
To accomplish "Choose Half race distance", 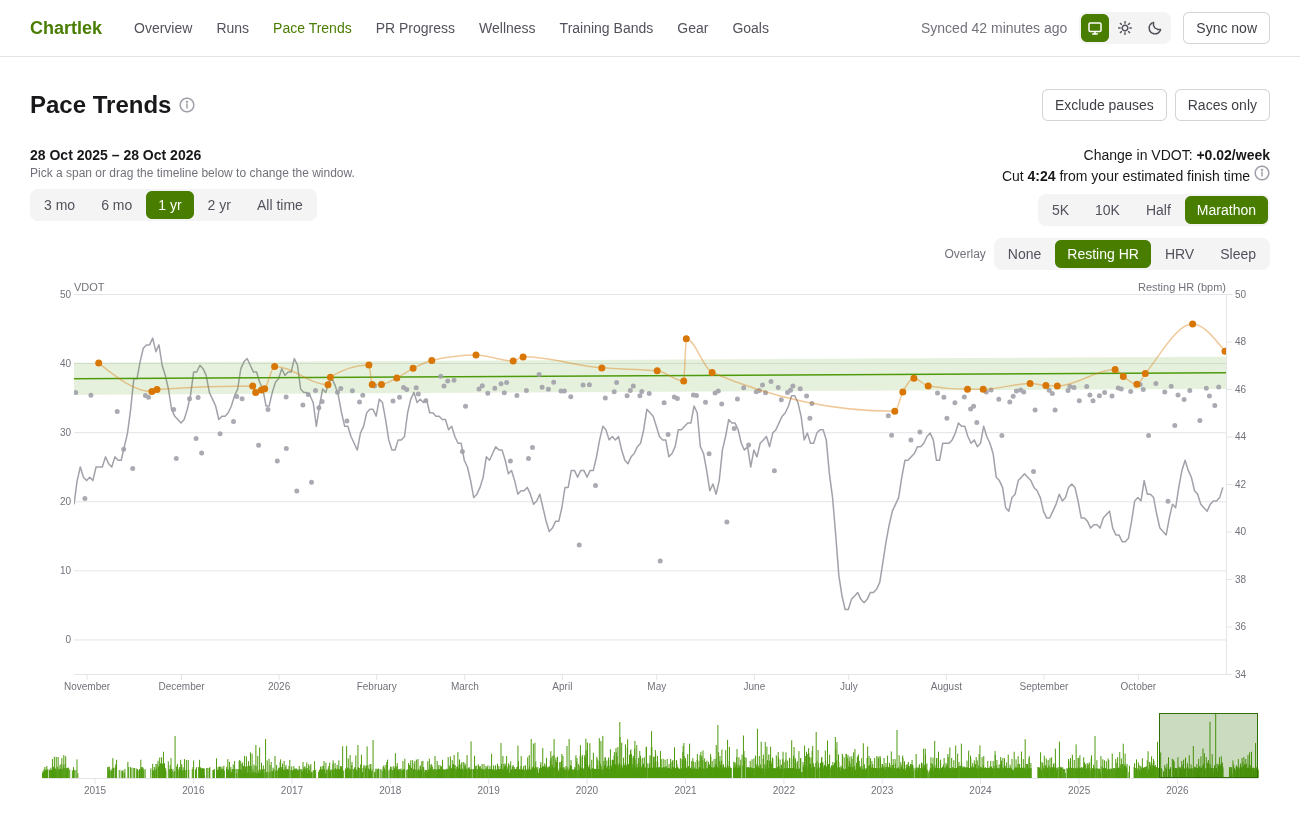I will coord(1158,210).
